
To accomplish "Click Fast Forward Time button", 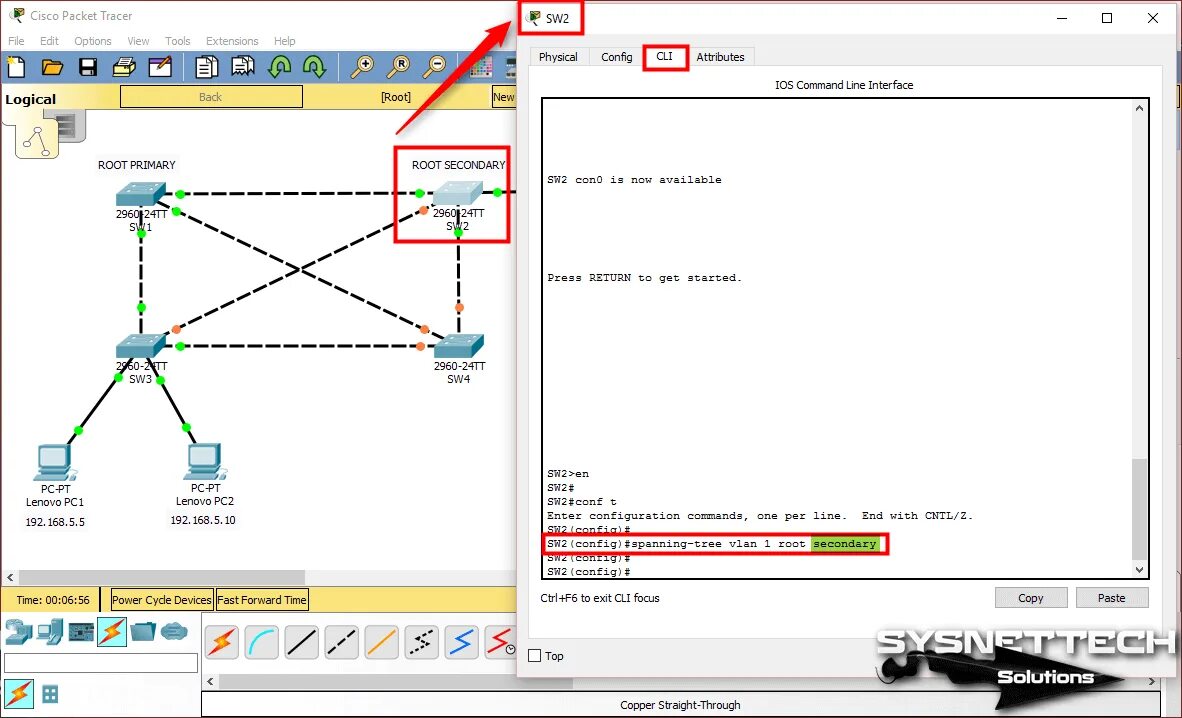I will (262, 600).
